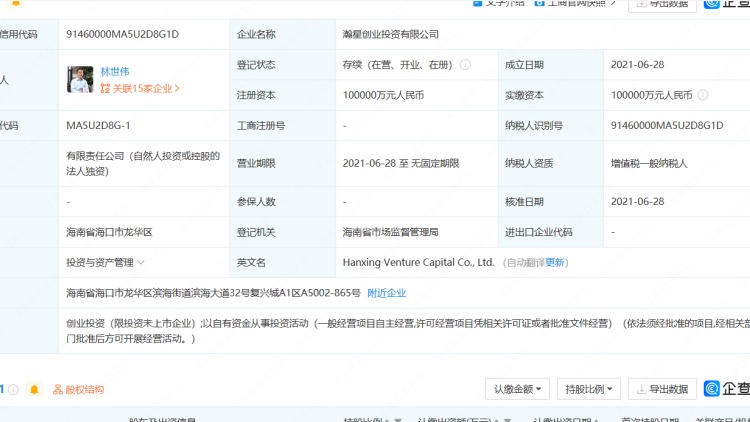
Task: Click 更新 link beside the English name
Action: [x=555, y=263]
